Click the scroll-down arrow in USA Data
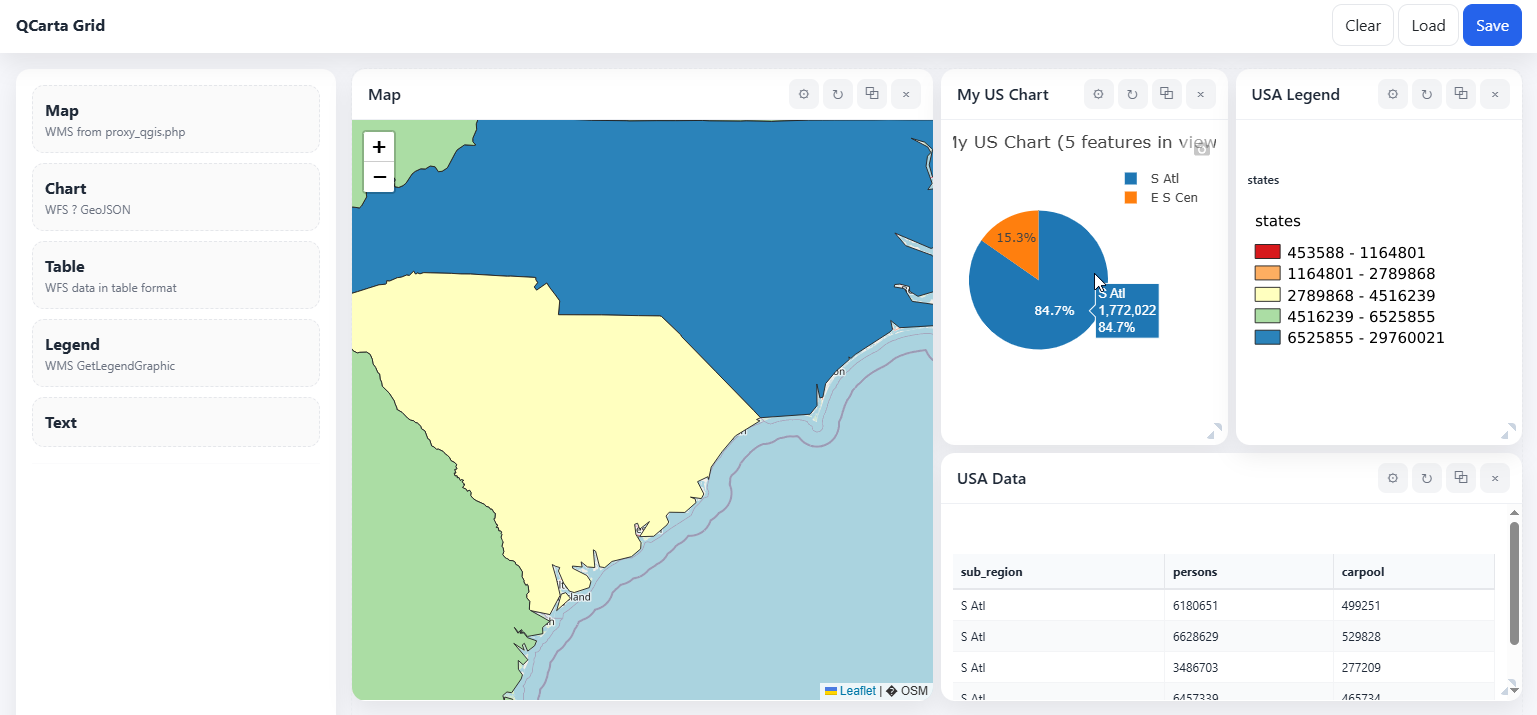 point(1514,689)
